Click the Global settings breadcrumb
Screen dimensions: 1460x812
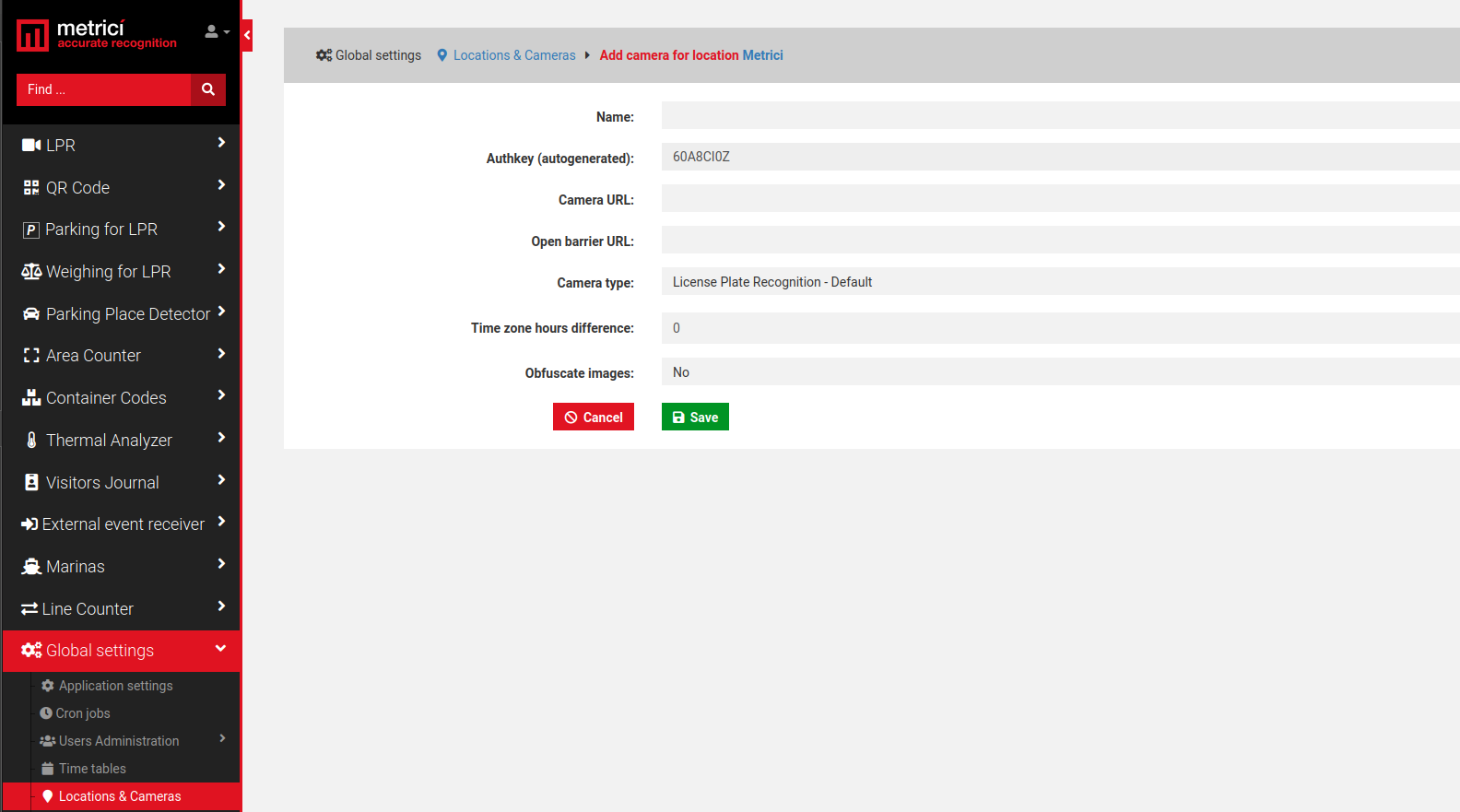(378, 55)
